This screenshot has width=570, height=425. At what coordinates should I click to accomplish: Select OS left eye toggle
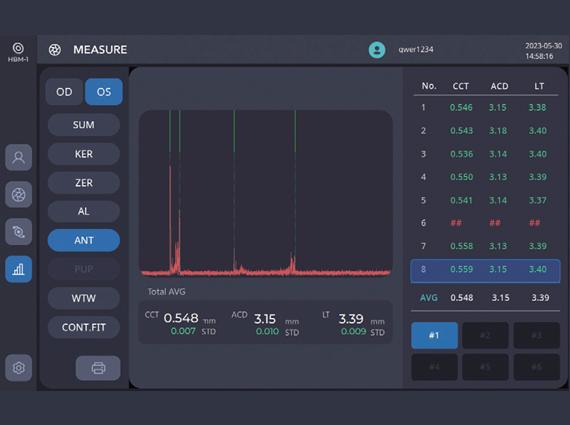coord(104,92)
